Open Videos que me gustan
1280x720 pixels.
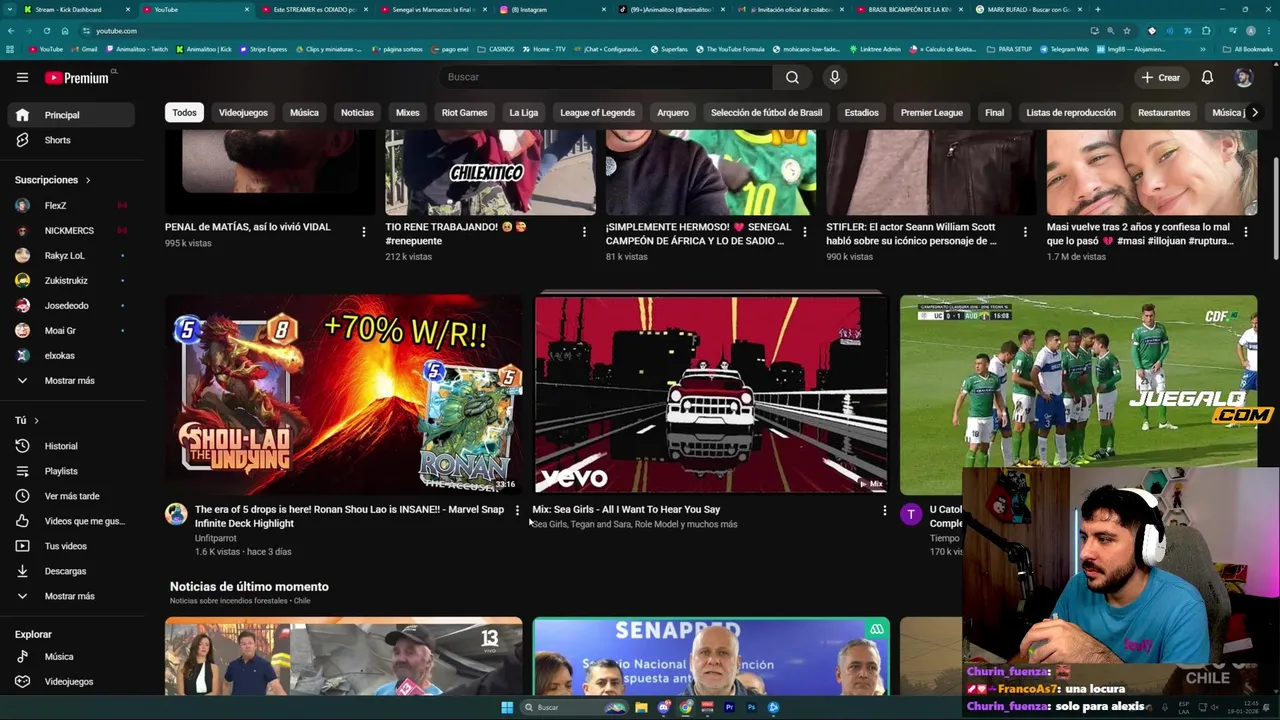(x=71, y=521)
